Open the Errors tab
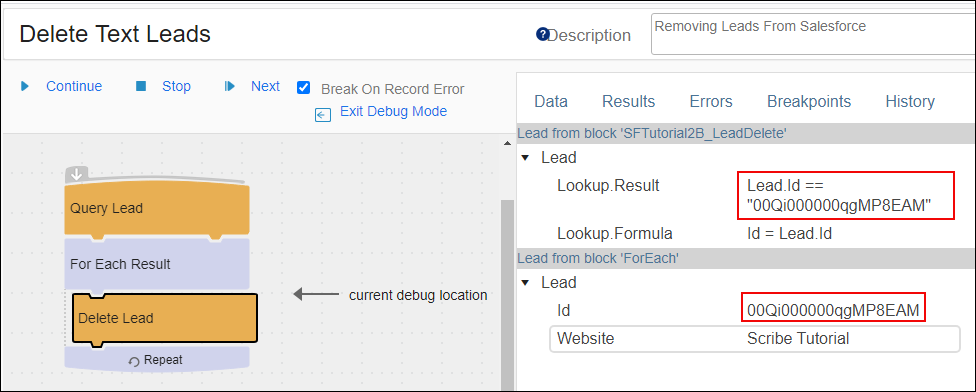Image resolution: width=976 pixels, height=392 pixels. click(x=711, y=101)
